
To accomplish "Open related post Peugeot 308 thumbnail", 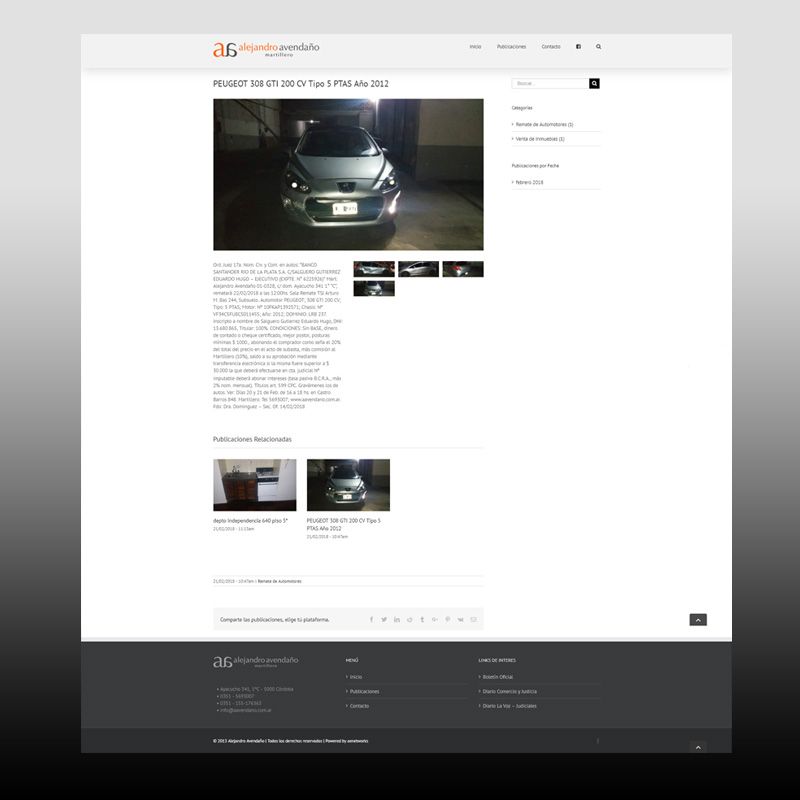I will (x=348, y=485).
